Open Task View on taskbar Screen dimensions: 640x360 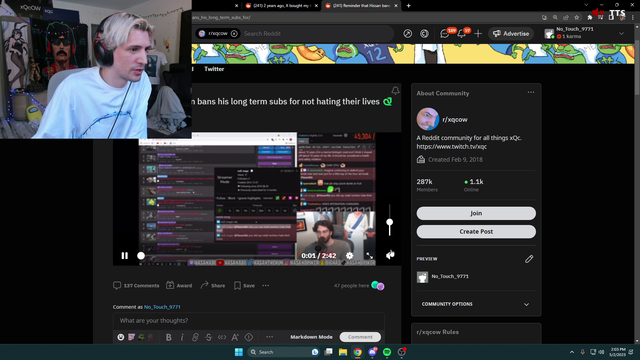[x=328, y=352]
